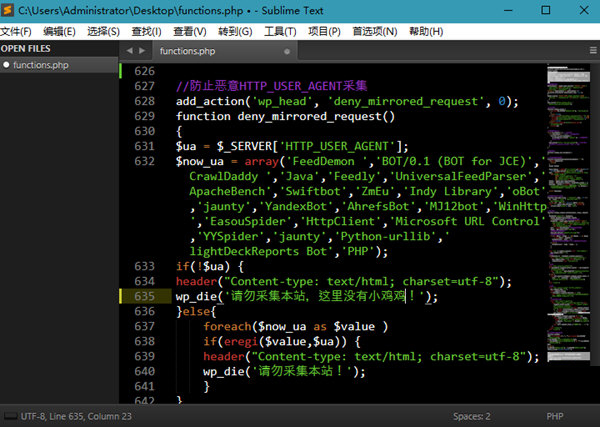Click the unsaved circle beside functions.php in sidebar
The width and height of the screenshot is (600, 427).
(6, 65)
